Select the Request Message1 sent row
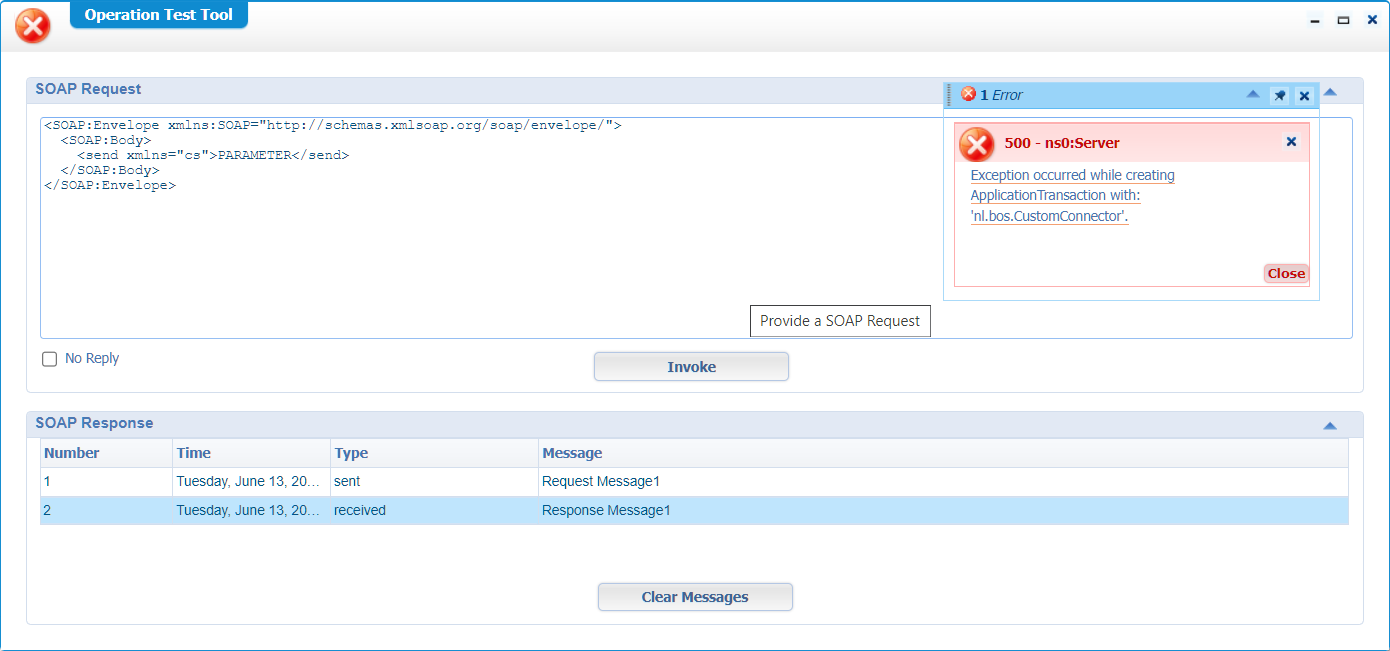The image size is (1390, 651). [x=600, y=482]
